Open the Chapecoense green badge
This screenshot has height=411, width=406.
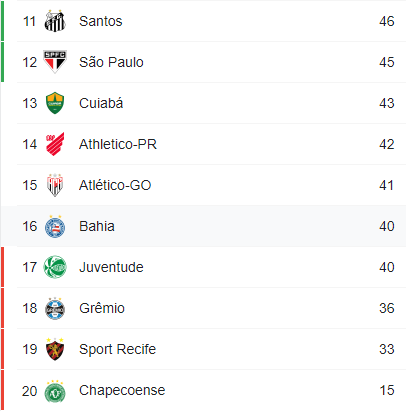coord(55,391)
